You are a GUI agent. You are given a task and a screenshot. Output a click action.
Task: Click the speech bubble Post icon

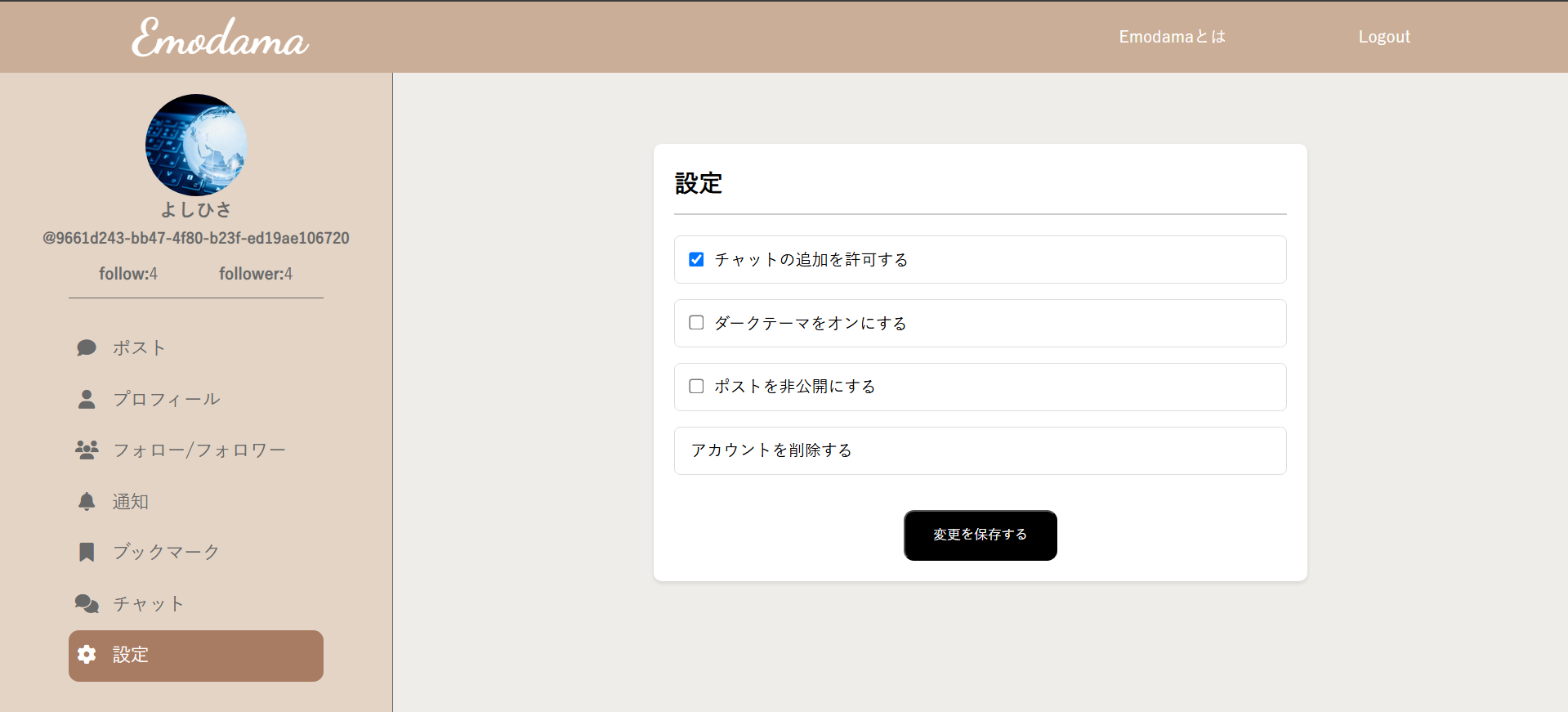(87, 348)
